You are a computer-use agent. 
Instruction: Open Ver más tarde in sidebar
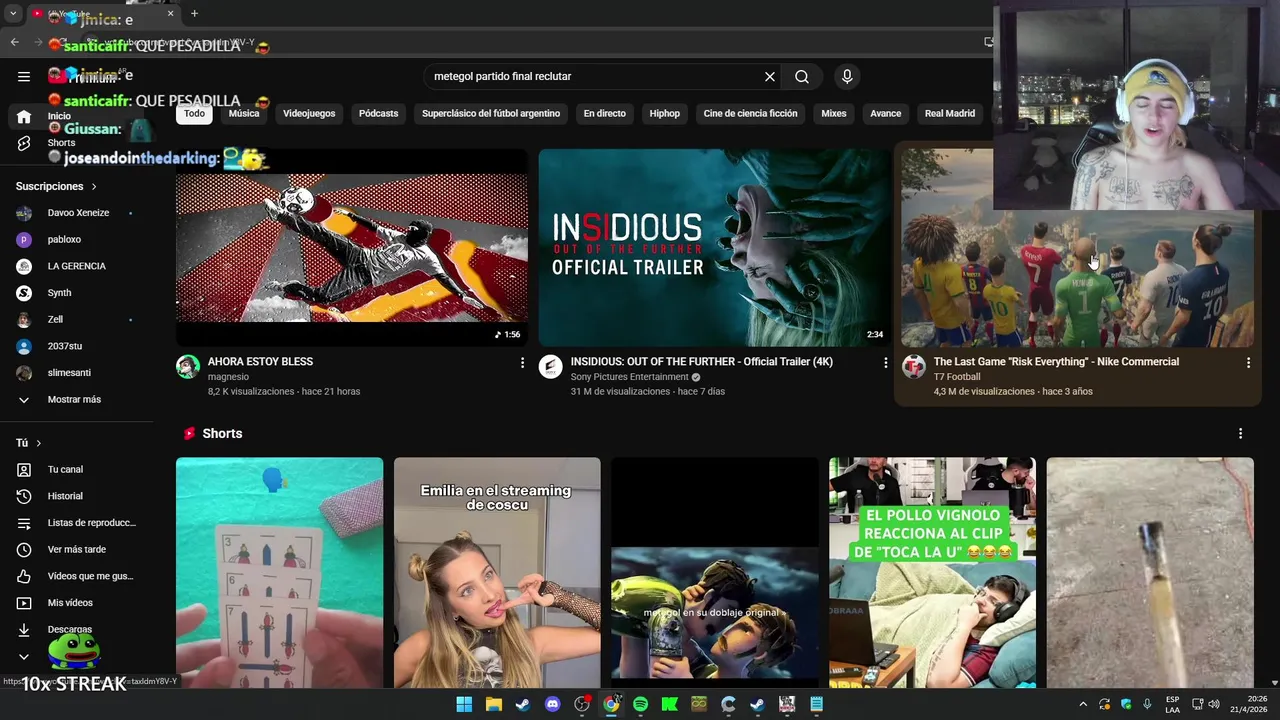point(76,549)
